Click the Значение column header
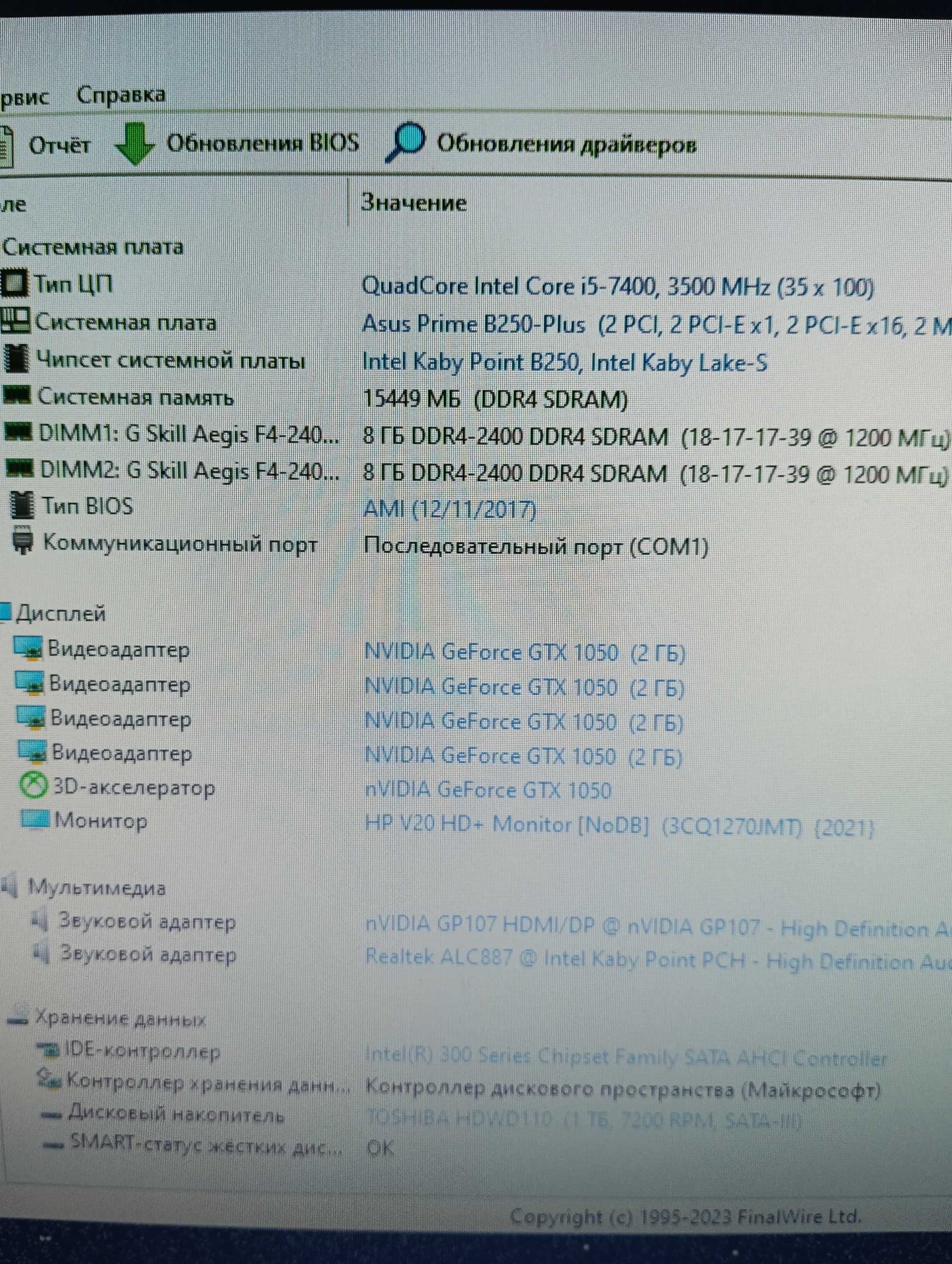 (414, 203)
